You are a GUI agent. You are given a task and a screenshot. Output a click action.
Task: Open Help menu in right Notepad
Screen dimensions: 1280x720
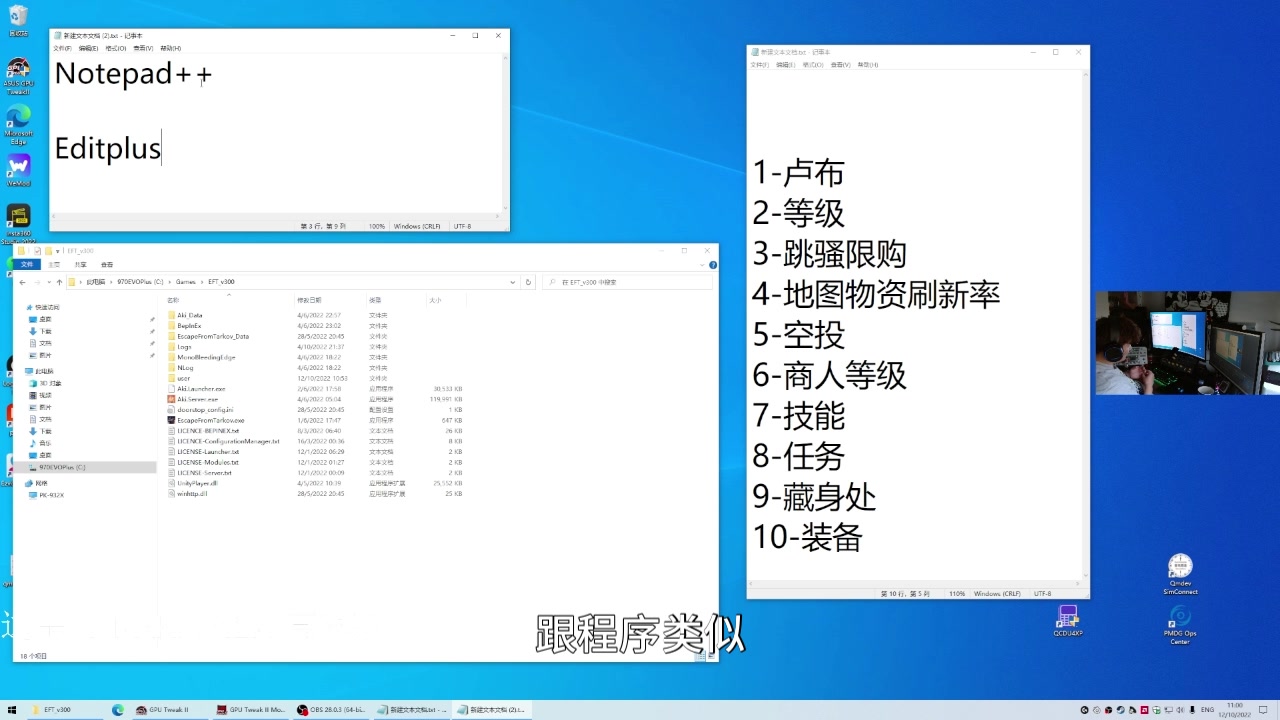coord(867,65)
